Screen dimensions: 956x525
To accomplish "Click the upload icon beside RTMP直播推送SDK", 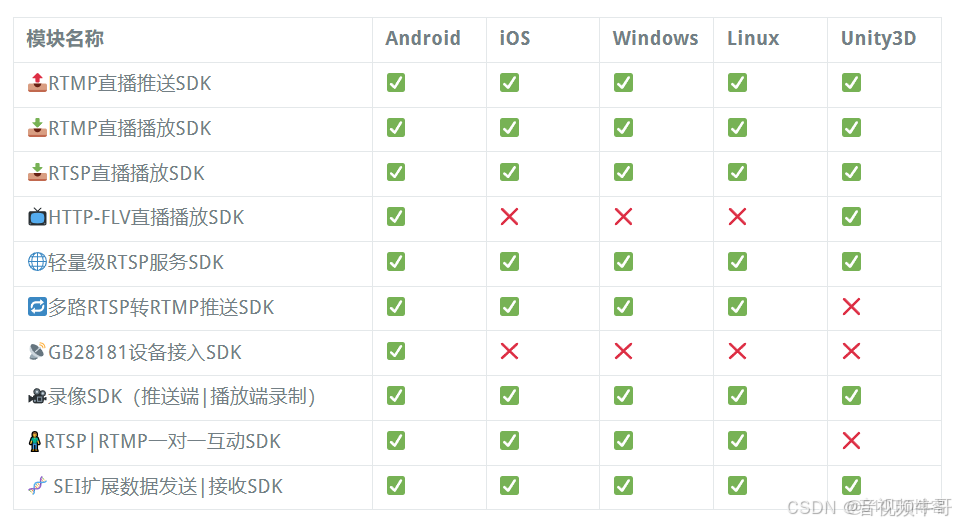I will click(37, 83).
